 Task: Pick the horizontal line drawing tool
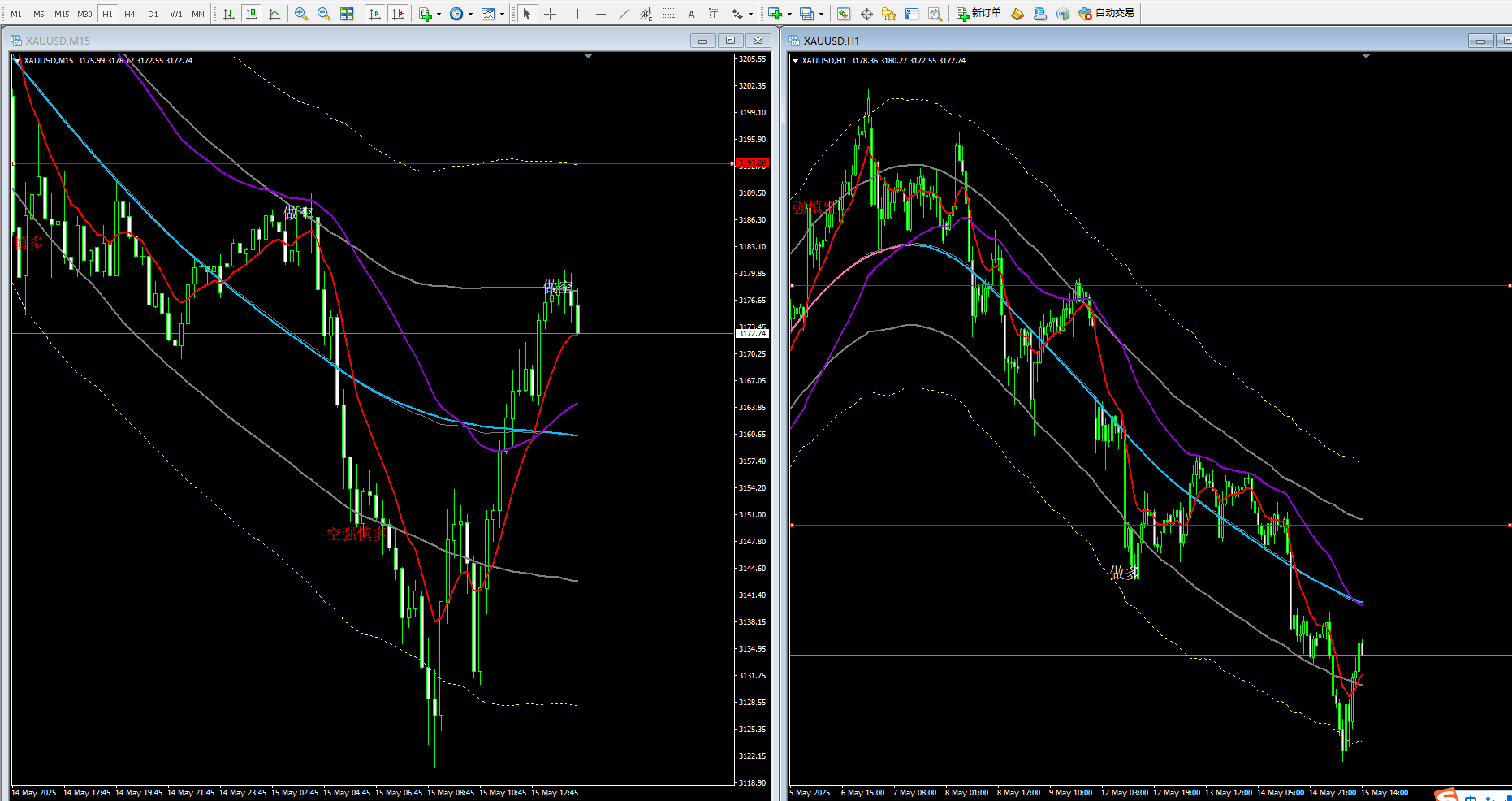click(x=600, y=14)
